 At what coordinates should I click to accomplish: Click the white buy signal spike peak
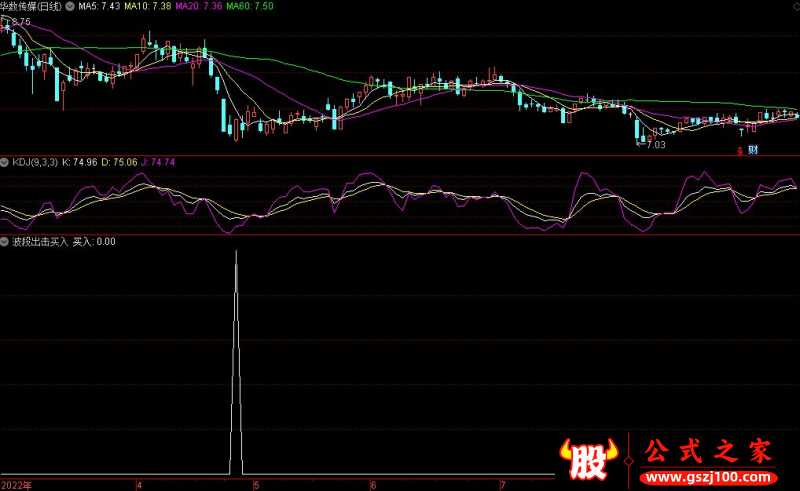[236, 252]
